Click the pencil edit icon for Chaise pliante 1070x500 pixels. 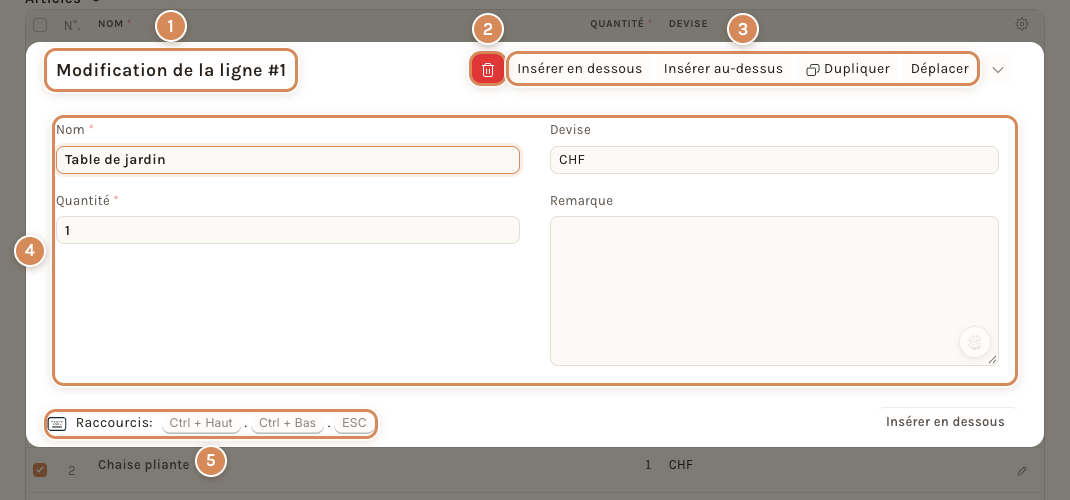click(x=1022, y=471)
